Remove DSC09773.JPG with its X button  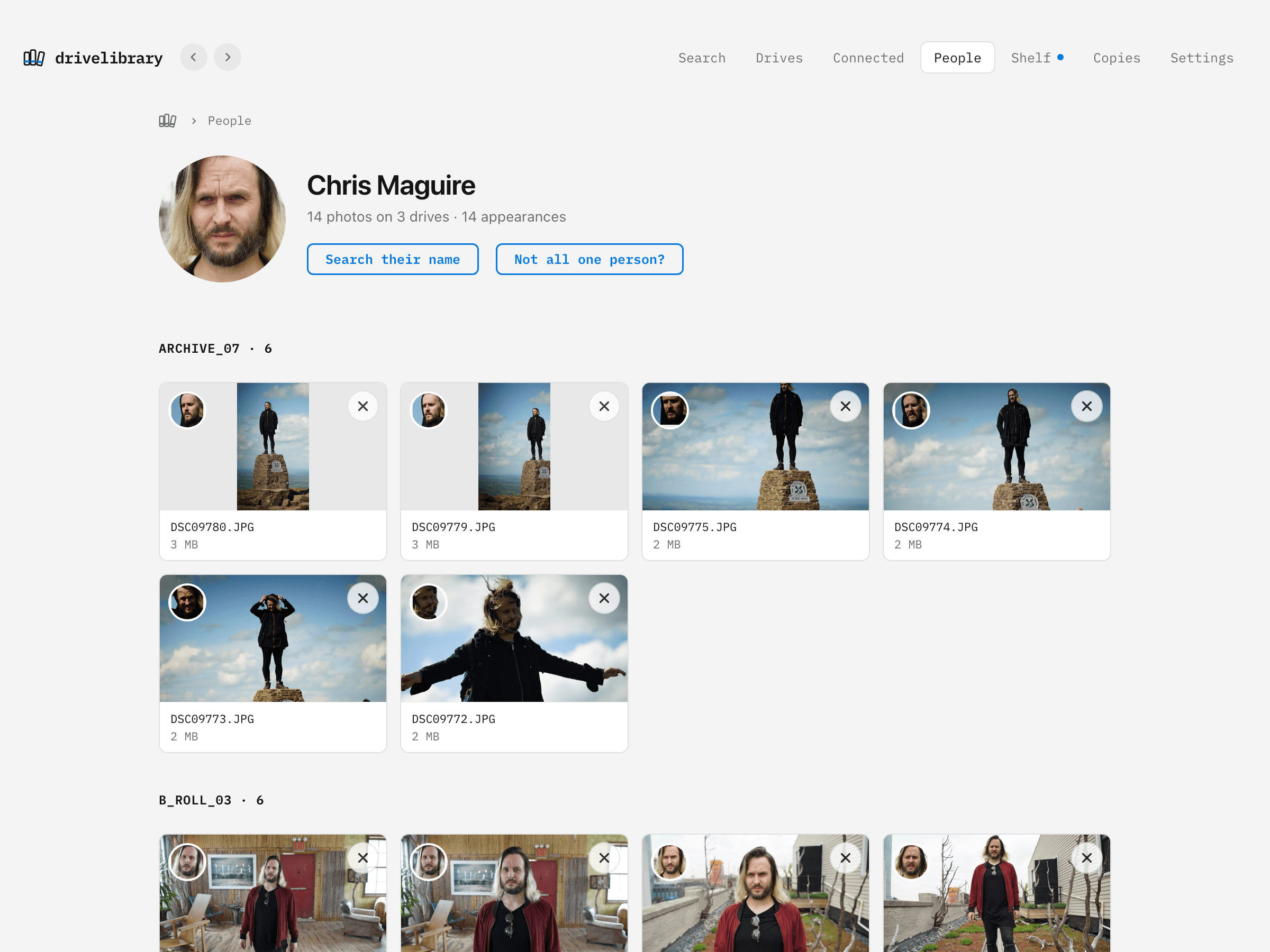(x=363, y=599)
